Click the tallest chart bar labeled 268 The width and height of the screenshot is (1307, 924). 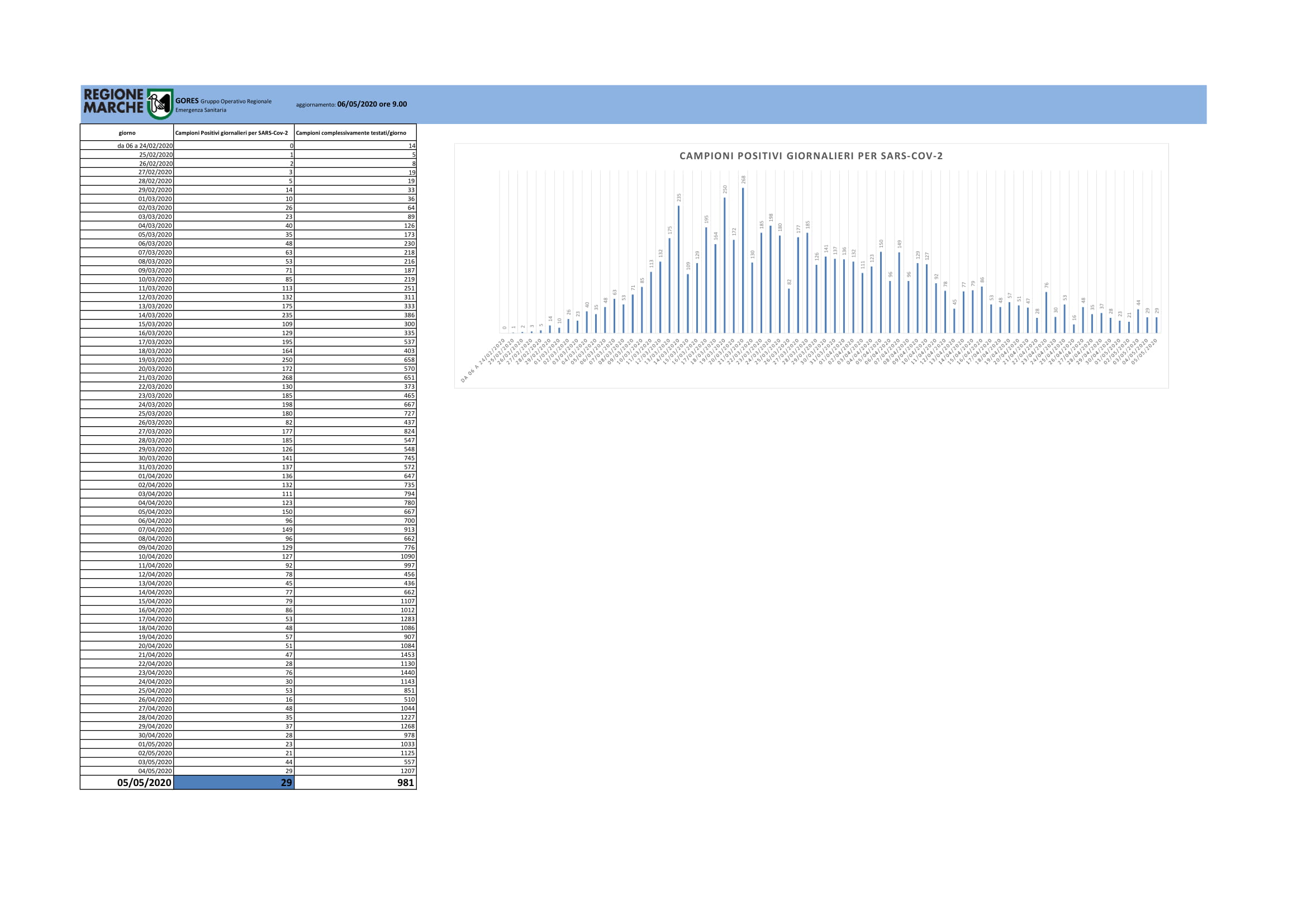click(743, 260)
